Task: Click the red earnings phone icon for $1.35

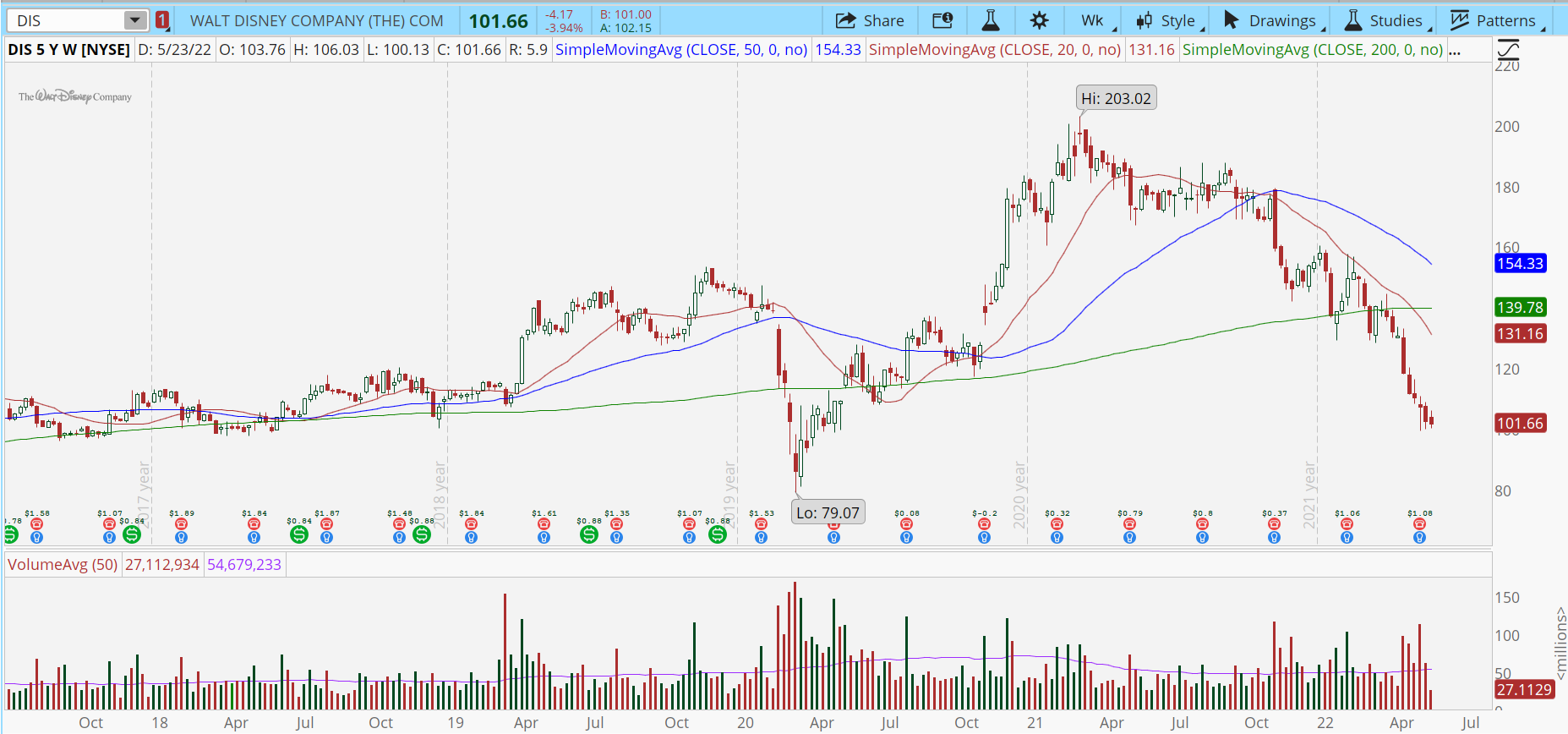Action: pos(616,524)
